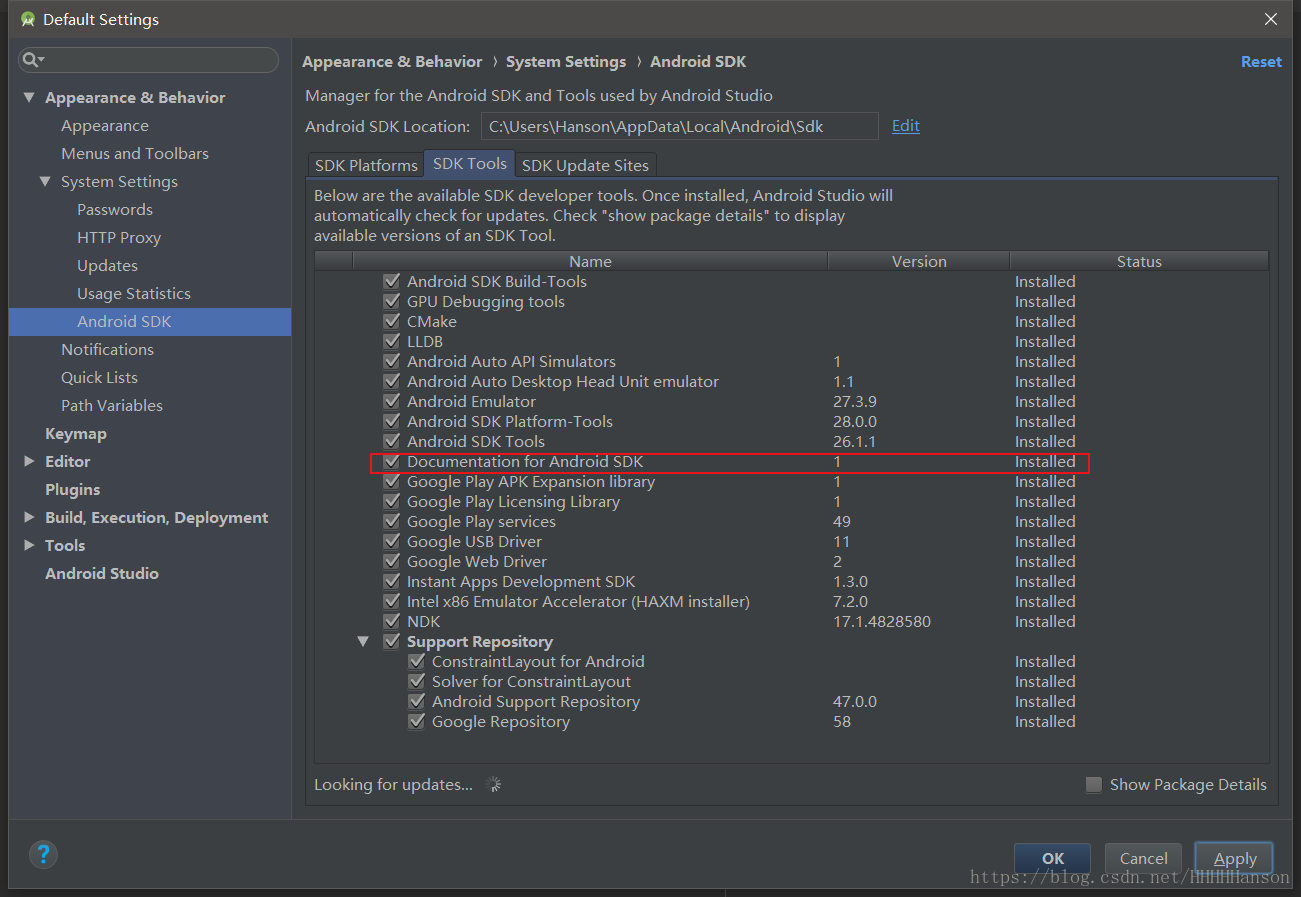Open Updates settings page
The height and width of the screenshot is (897, 1301).
click(x=108, y=265)
